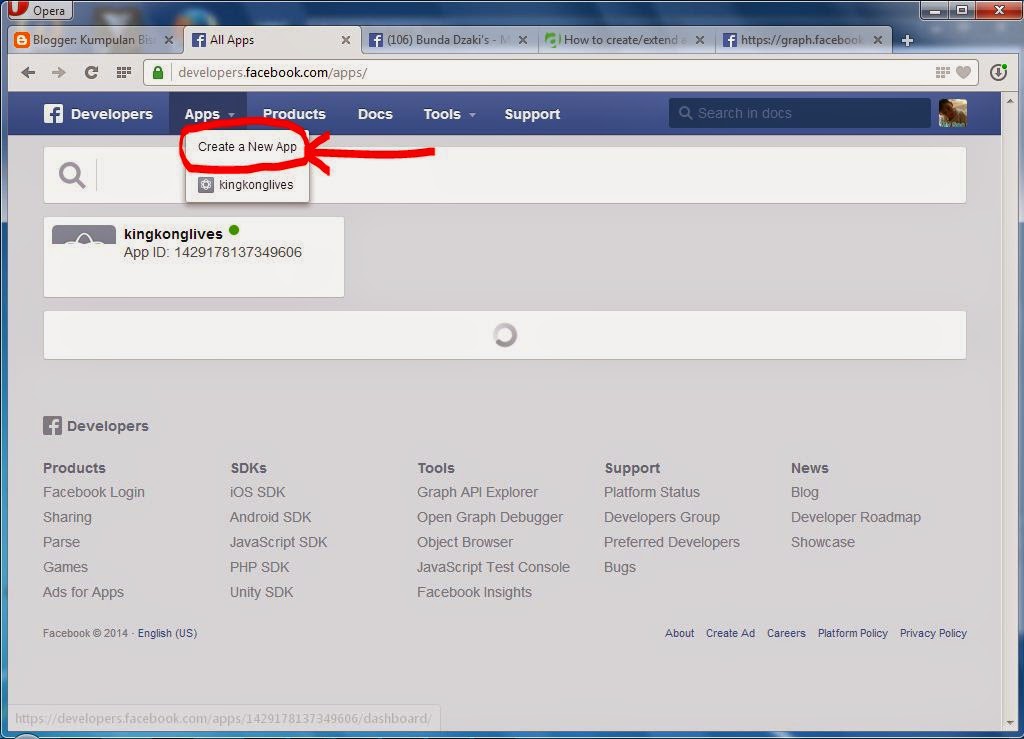The height and width of the screenshot is (739, 1024).
Task: Click the heart bookmark icon in address bar
Action: (x=963, y=72)
